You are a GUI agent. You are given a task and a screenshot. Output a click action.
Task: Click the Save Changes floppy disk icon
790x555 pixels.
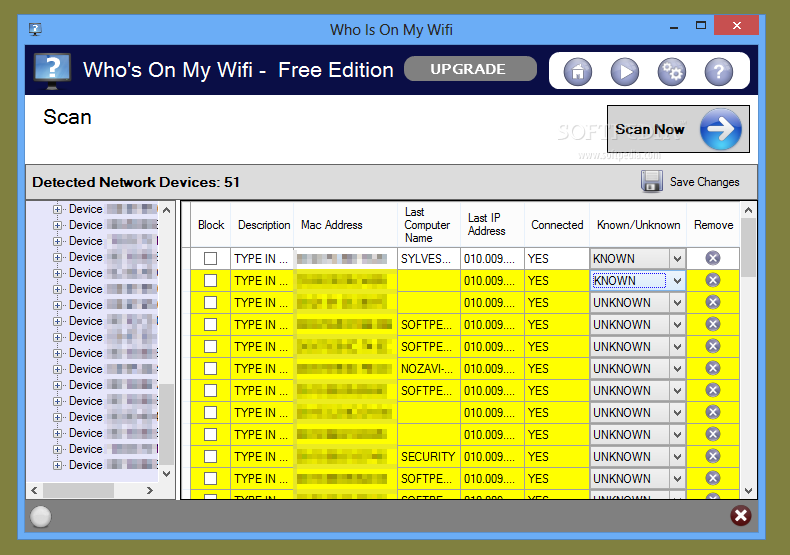652,182
